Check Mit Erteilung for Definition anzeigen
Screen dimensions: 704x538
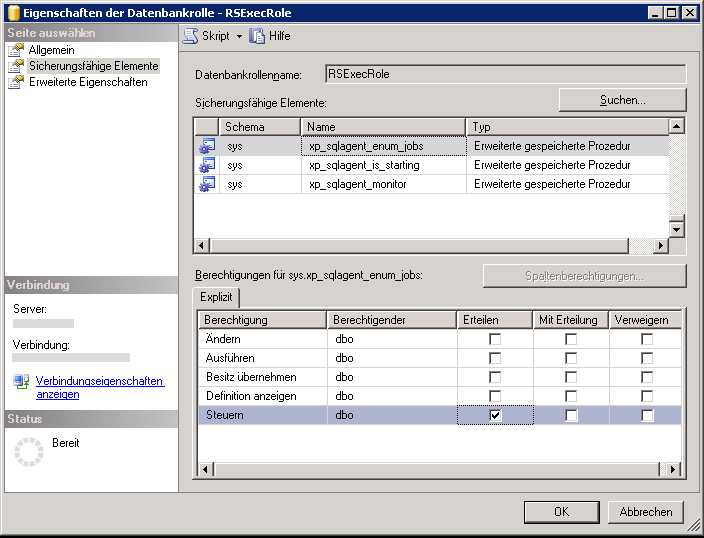571,396
